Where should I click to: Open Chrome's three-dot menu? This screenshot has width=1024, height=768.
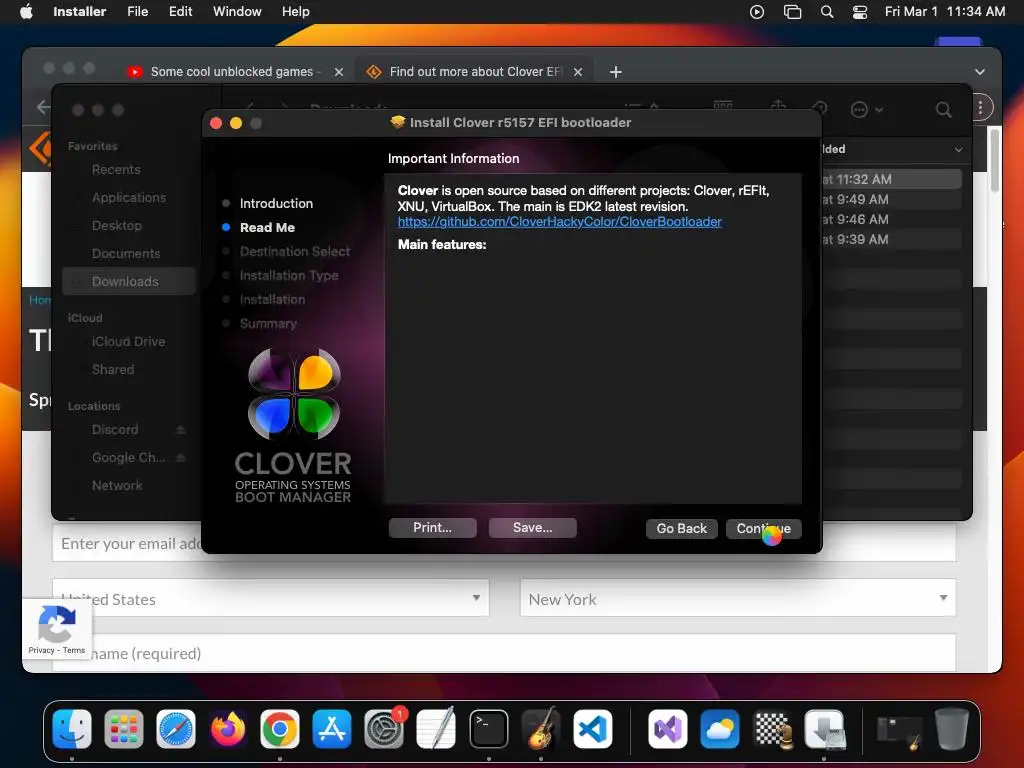(980, 107)
